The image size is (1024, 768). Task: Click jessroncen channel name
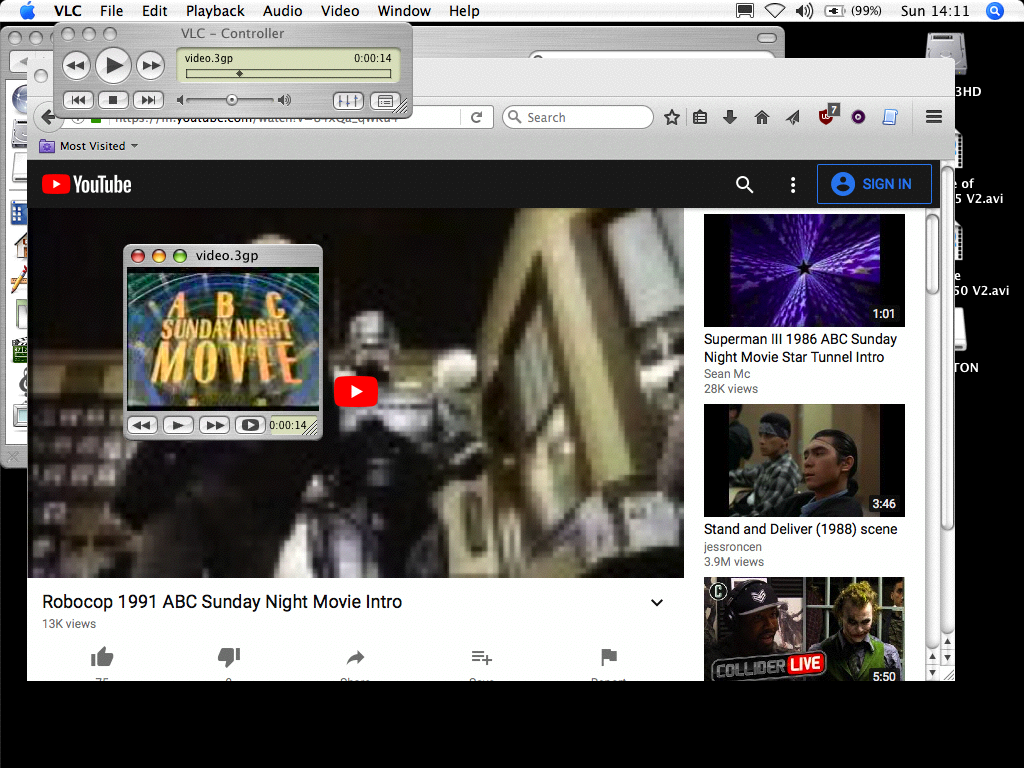click(x=733, y=547)
